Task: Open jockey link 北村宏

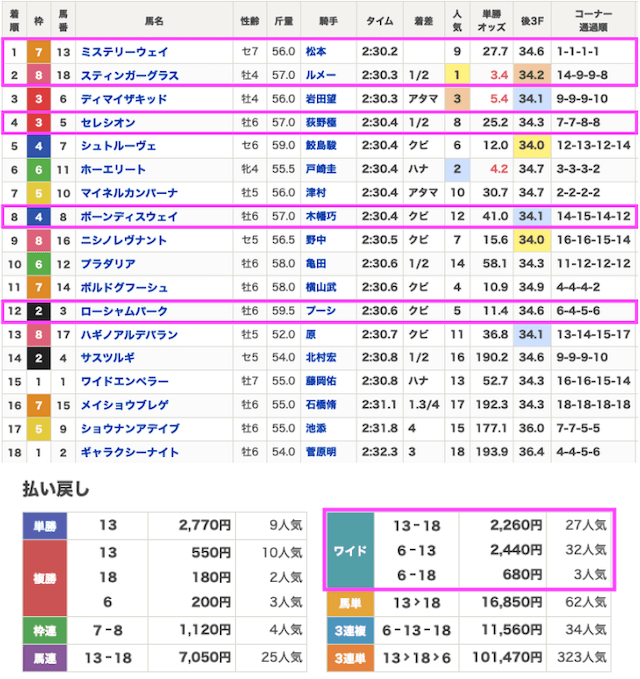Action: click(321, 358)
